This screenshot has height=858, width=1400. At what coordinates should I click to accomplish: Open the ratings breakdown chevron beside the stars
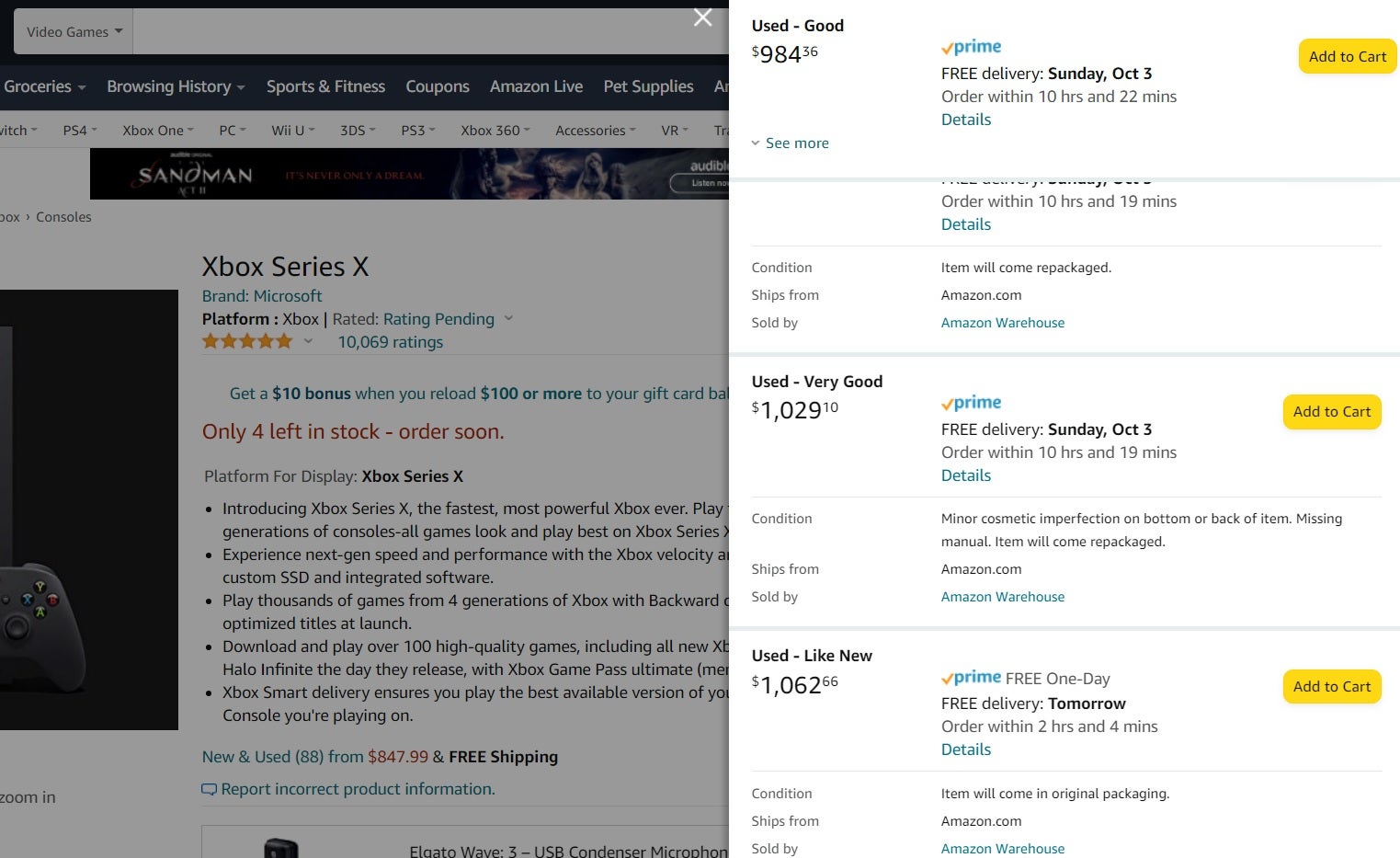pos(308,341)
